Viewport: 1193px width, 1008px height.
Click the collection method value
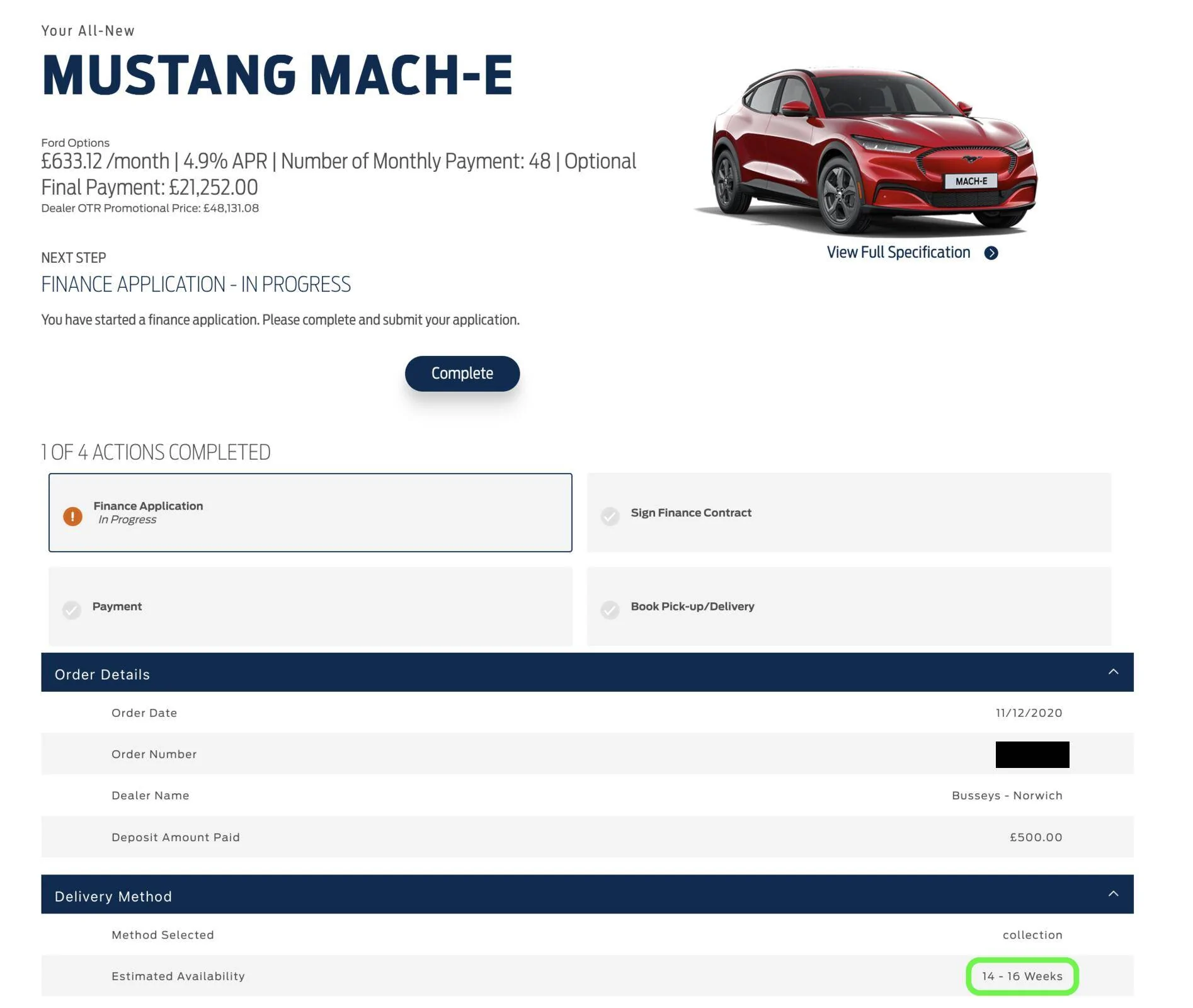point(1032,934)
